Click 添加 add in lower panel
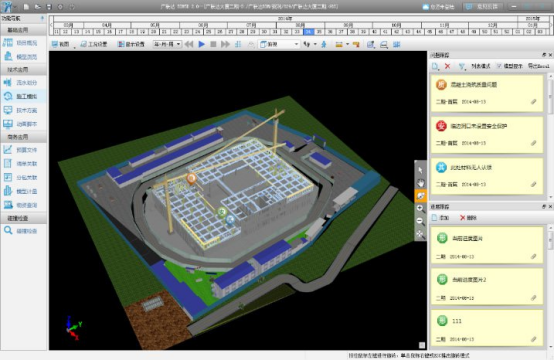This screenshot has width=554, height=360. (440, 218)
